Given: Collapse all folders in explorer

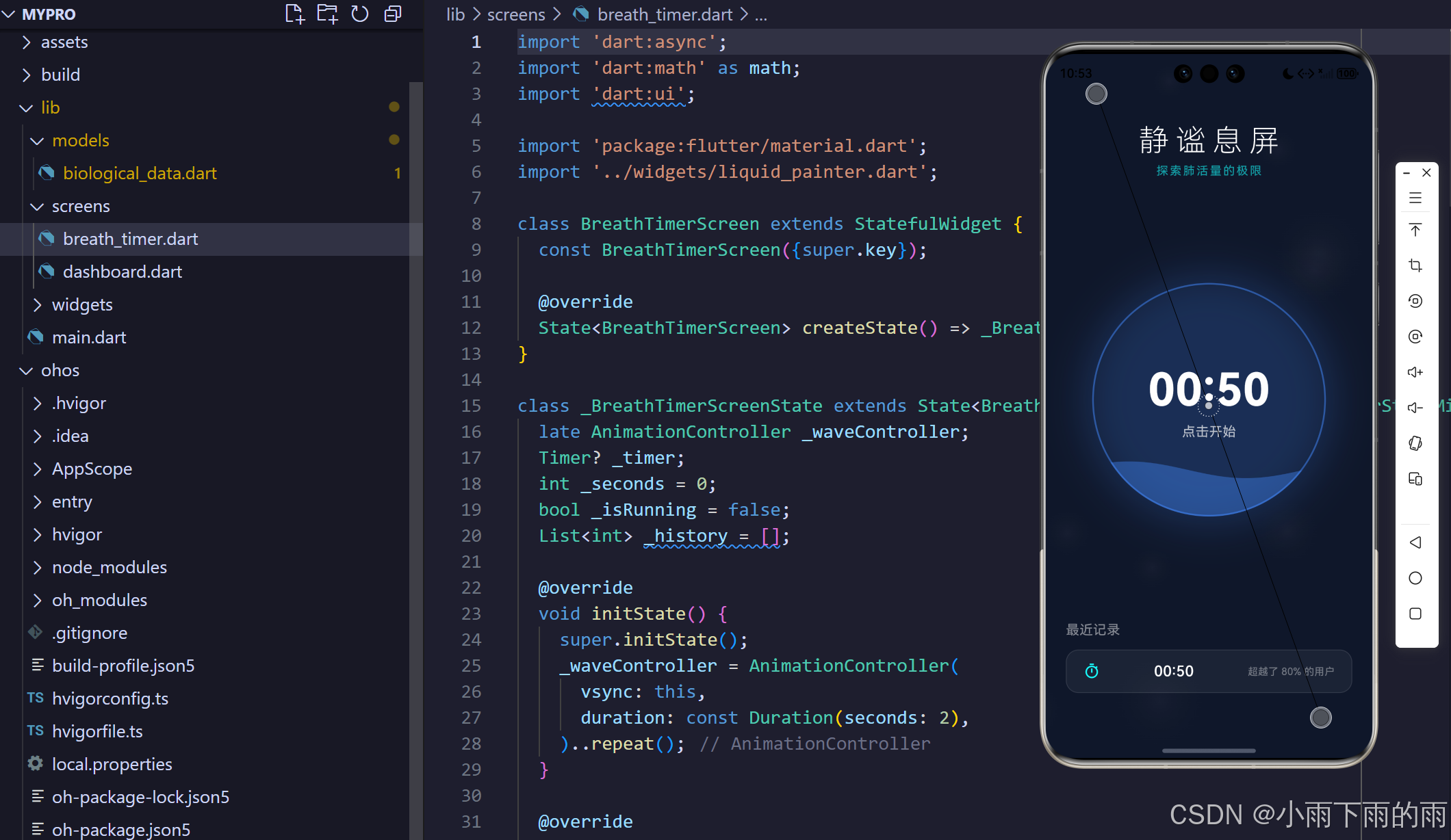Looking at the screenshot, I should point(393,14).
